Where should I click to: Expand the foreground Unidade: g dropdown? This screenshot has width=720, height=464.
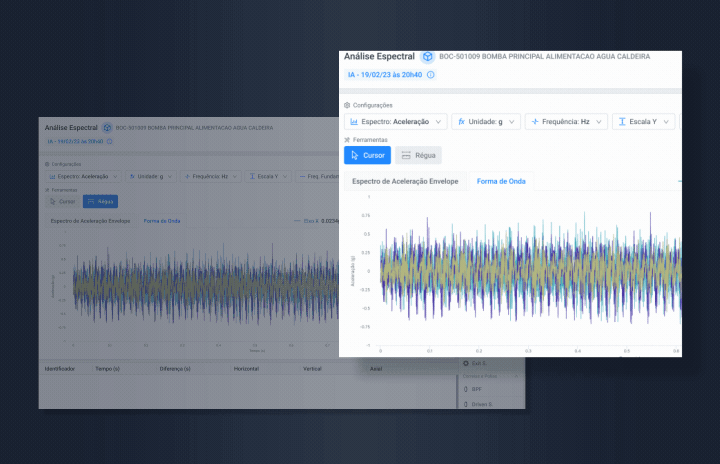click(486, 121)
